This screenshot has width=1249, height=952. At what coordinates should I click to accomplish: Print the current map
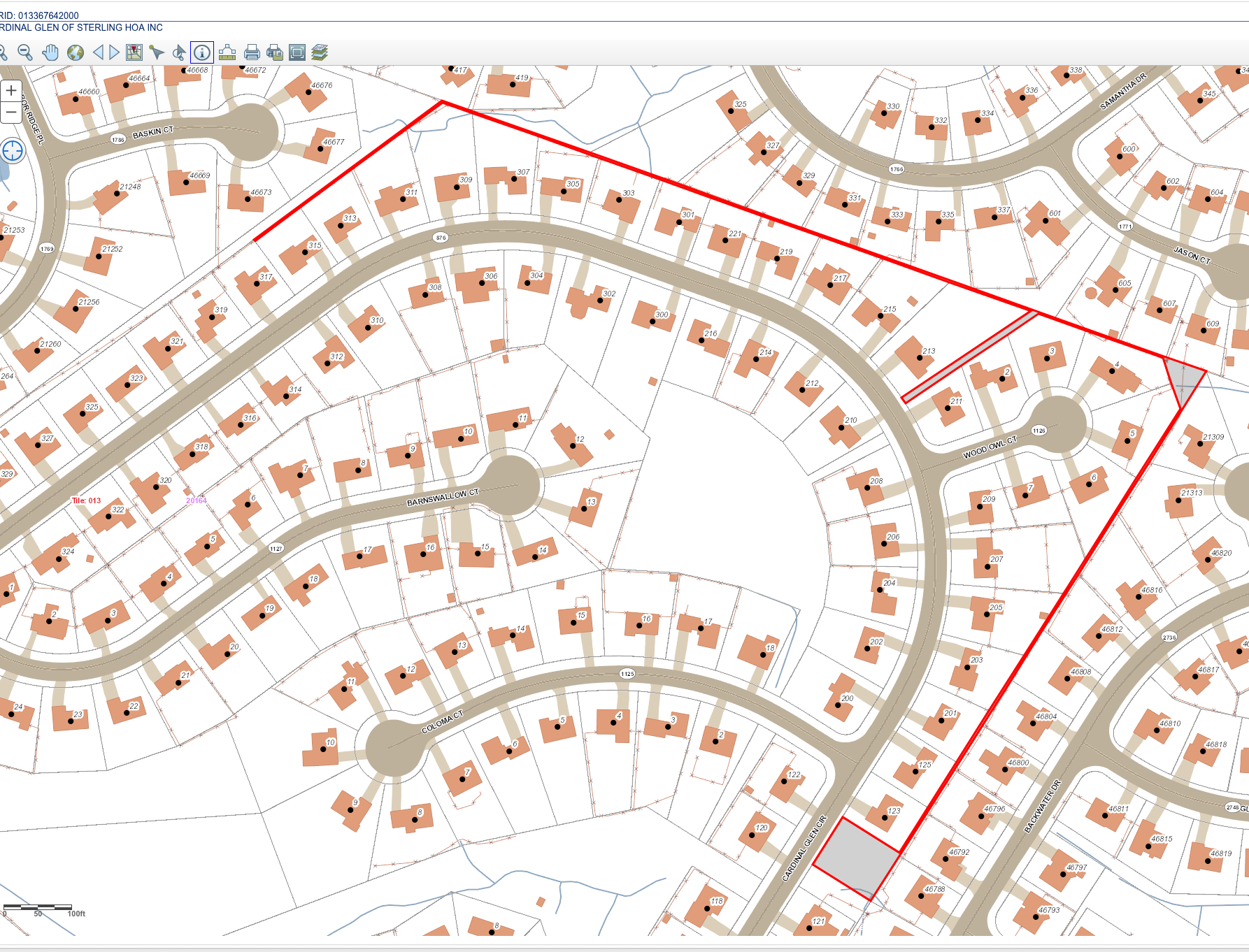pos(252,52)
